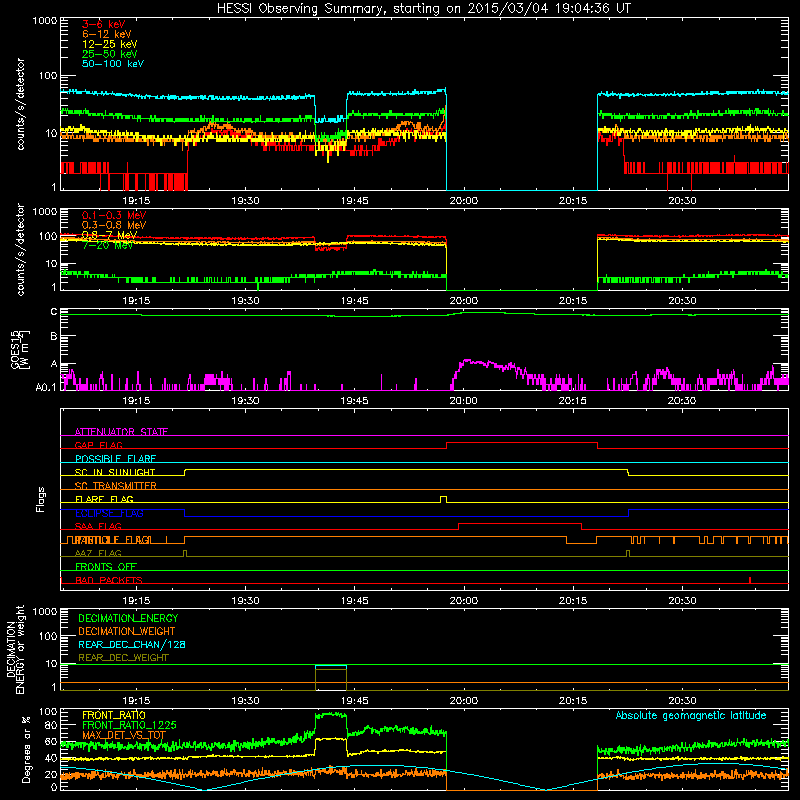Click the 20:00 time tick below Flags panel
The height and width of the screenshot is (800, 800).
click(464, 601)
